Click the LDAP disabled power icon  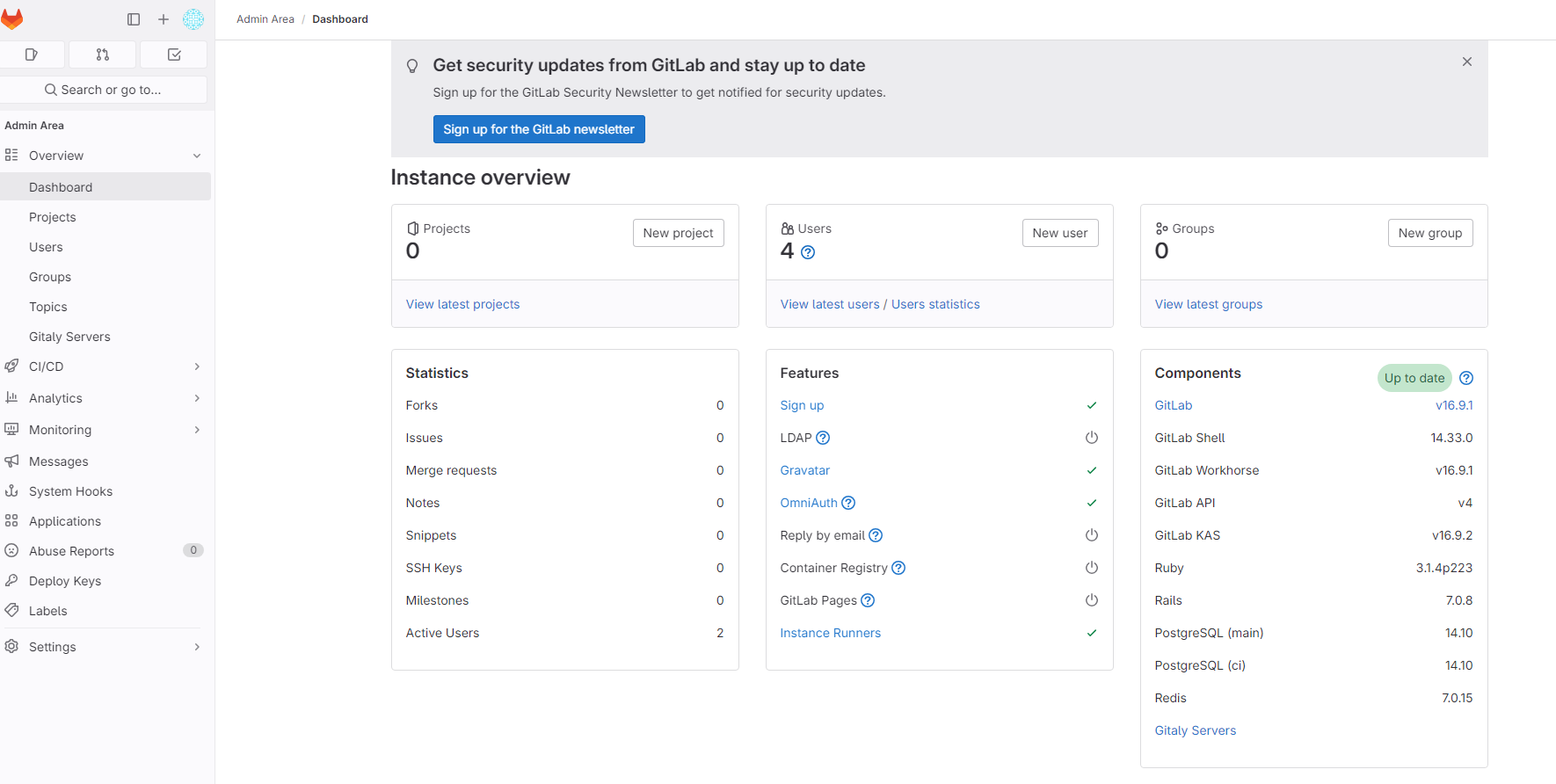click(x=1092, y=438)
